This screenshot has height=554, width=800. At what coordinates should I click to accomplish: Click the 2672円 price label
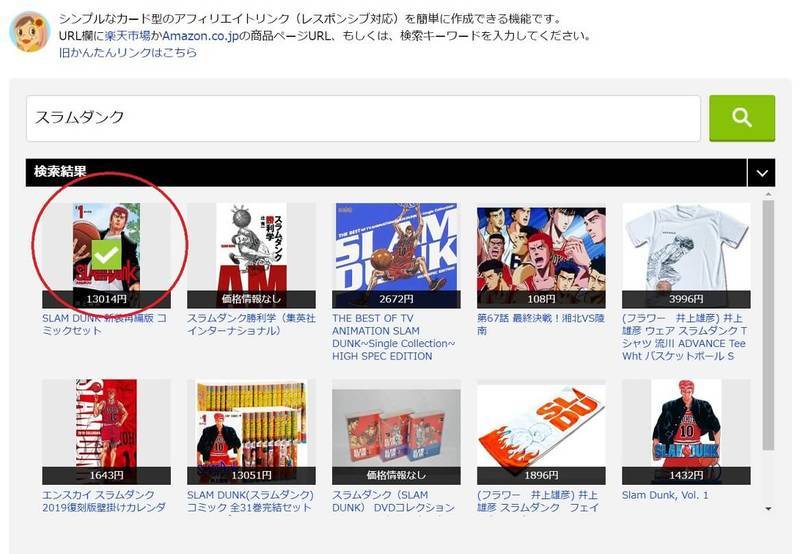tap(396, 299)
